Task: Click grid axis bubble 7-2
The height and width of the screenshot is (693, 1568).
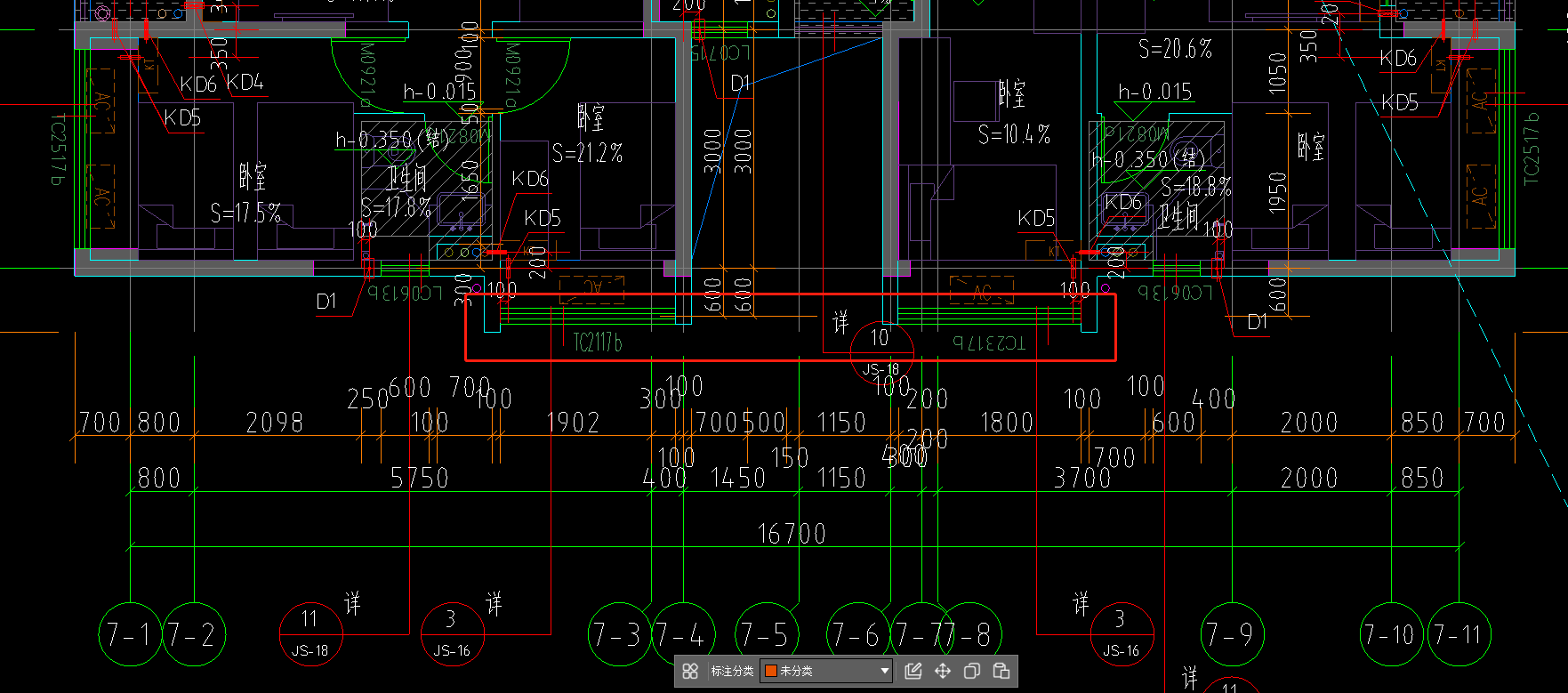Action: 194,634
